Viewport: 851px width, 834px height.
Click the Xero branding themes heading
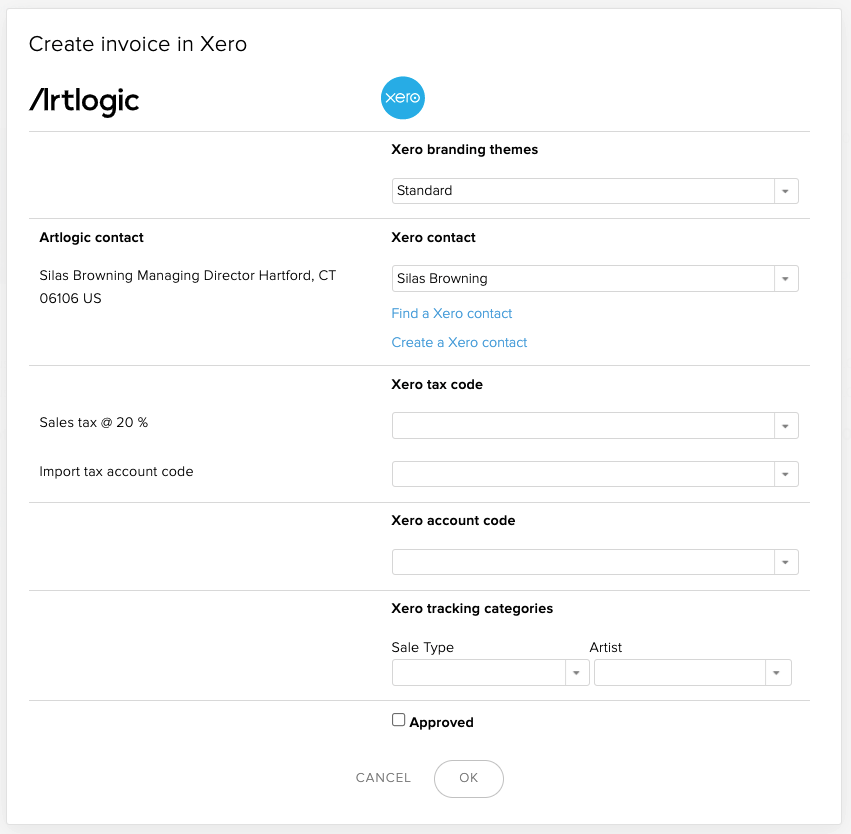465,150
